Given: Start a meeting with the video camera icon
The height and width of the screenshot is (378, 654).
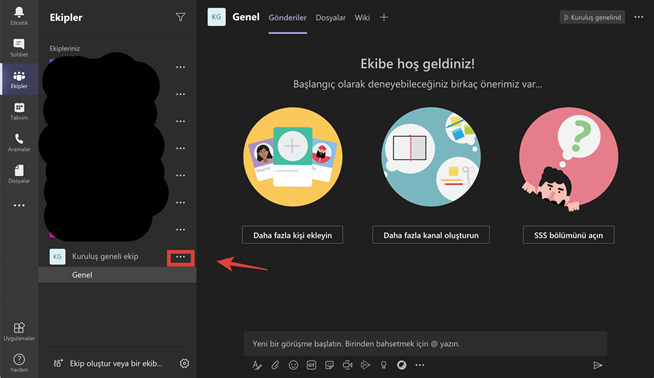Looking at the screenshot, I should click(347, 365).
